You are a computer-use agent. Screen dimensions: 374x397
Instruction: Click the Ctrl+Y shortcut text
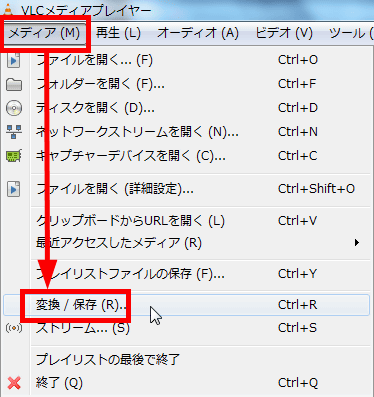coord(297,274)
